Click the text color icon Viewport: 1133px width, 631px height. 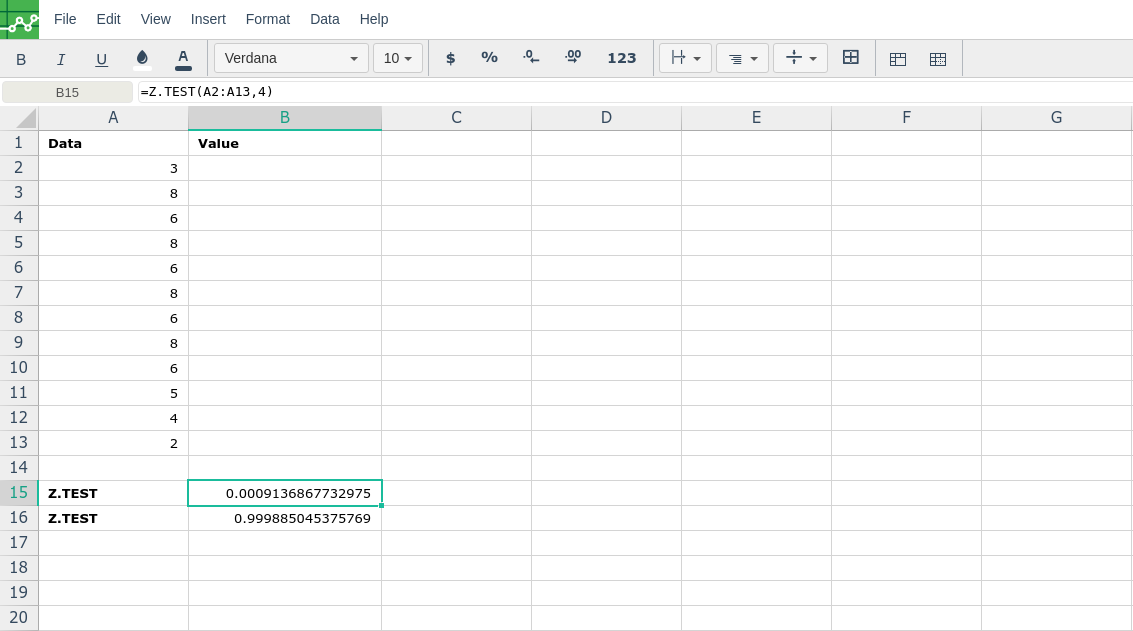tap(183, 58)
